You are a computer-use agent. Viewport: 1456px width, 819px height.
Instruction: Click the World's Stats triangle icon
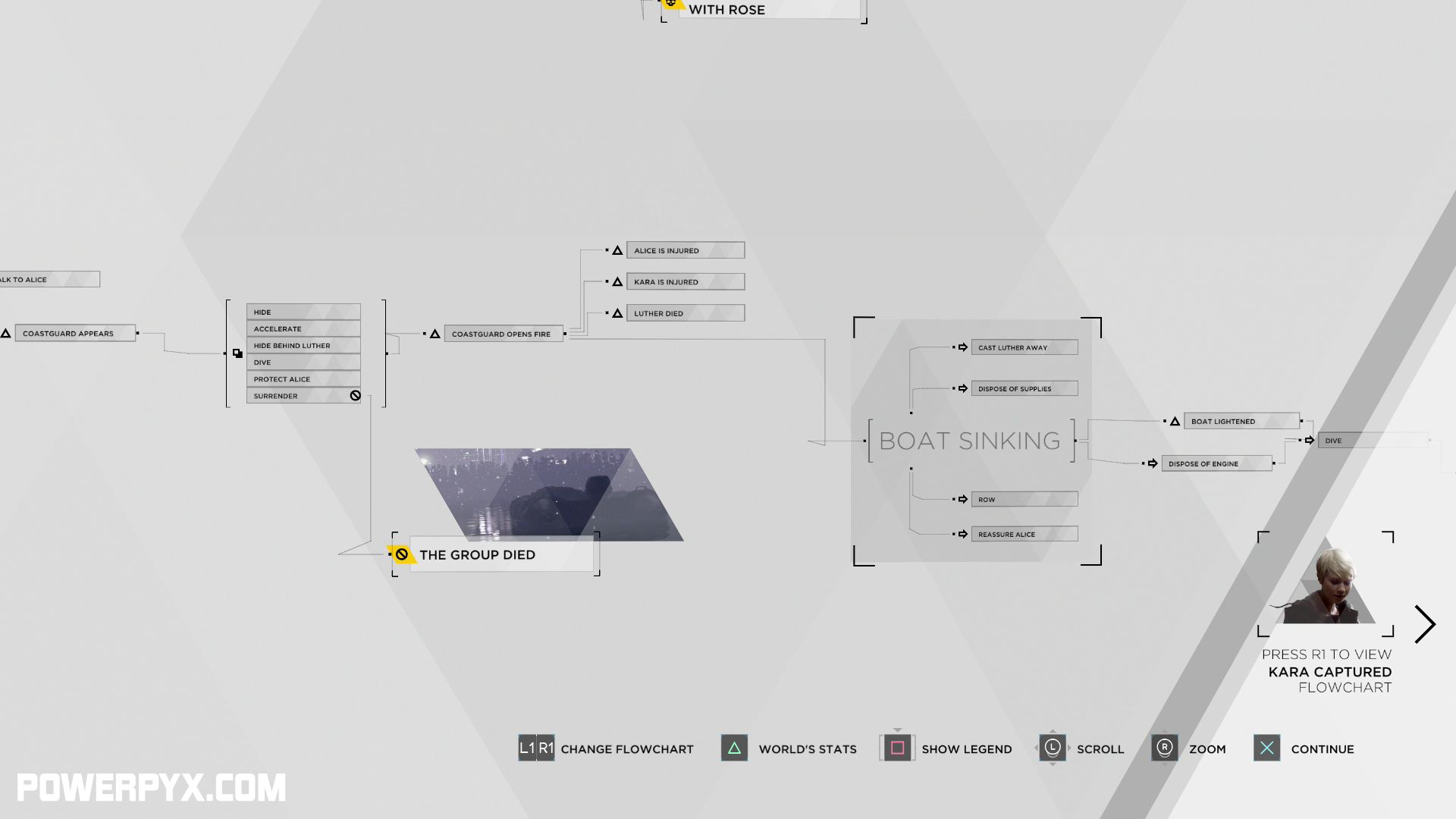734,748
